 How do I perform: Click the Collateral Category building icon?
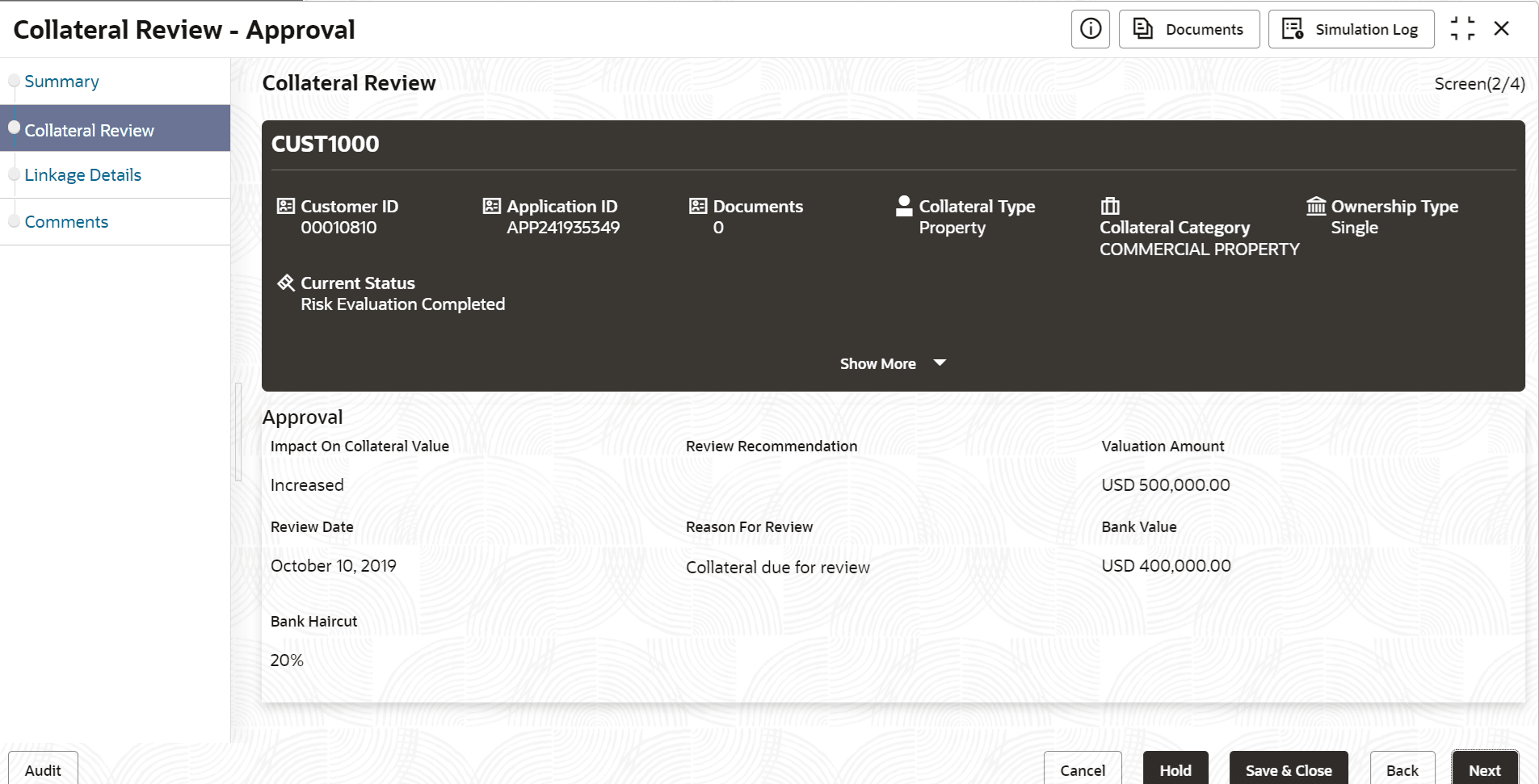1111,206
